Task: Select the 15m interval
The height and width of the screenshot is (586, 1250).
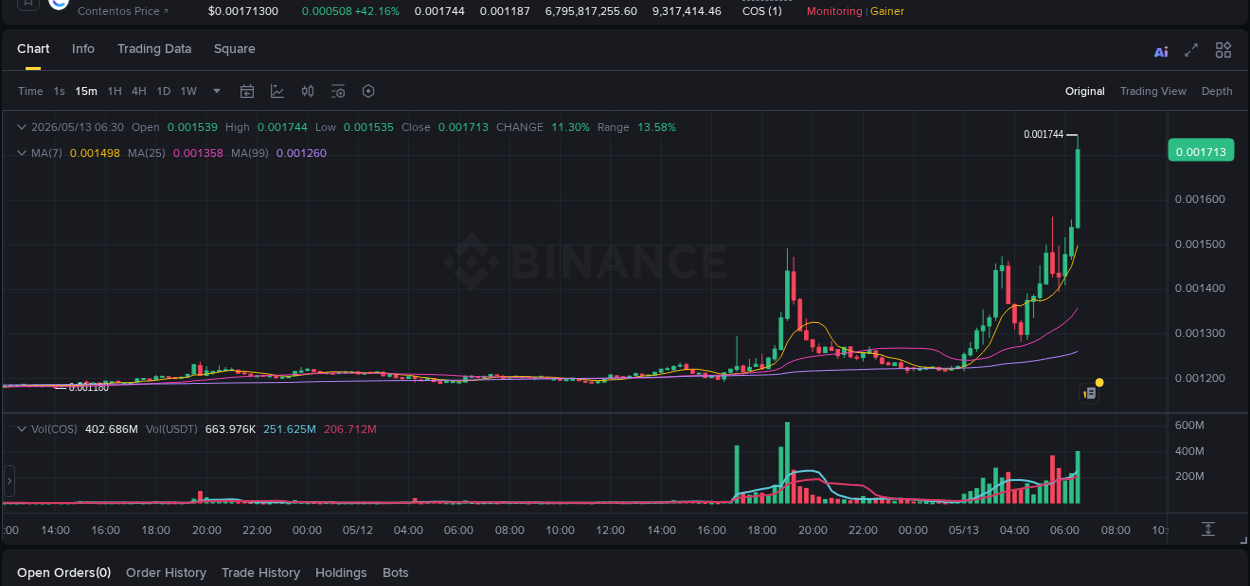Action: click(x=86, y=91)
